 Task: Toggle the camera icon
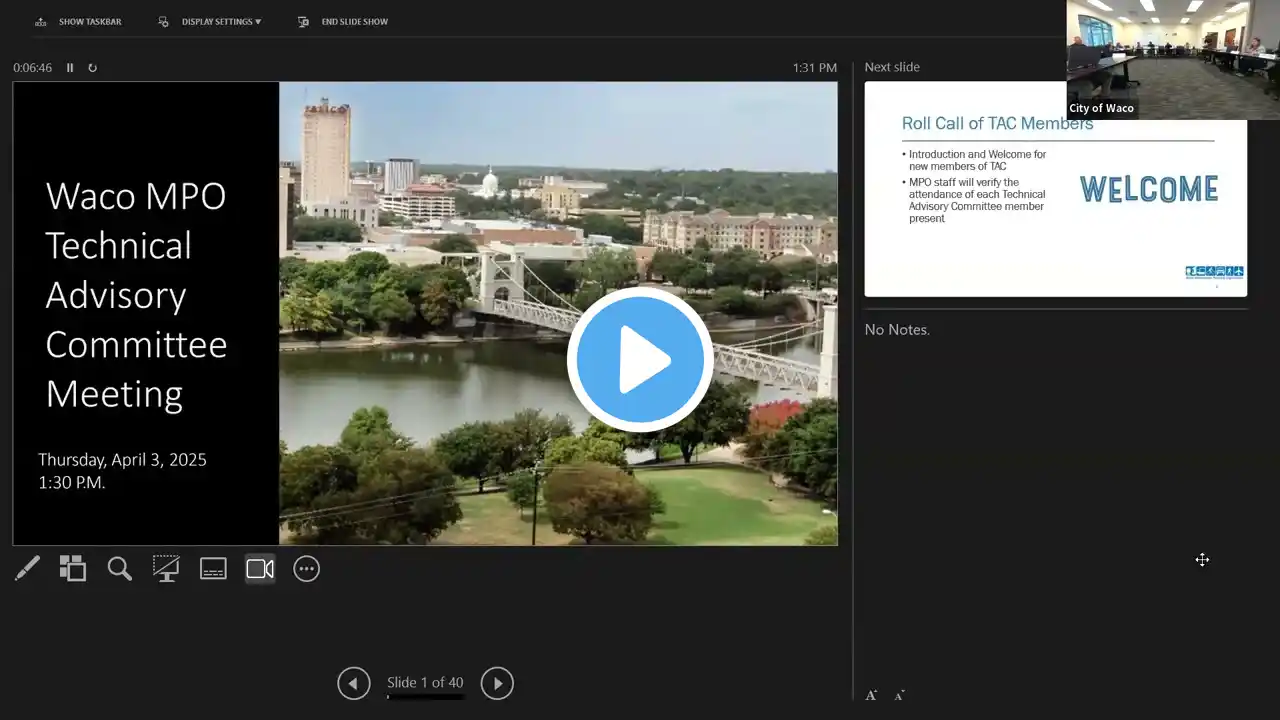(260, 569)
